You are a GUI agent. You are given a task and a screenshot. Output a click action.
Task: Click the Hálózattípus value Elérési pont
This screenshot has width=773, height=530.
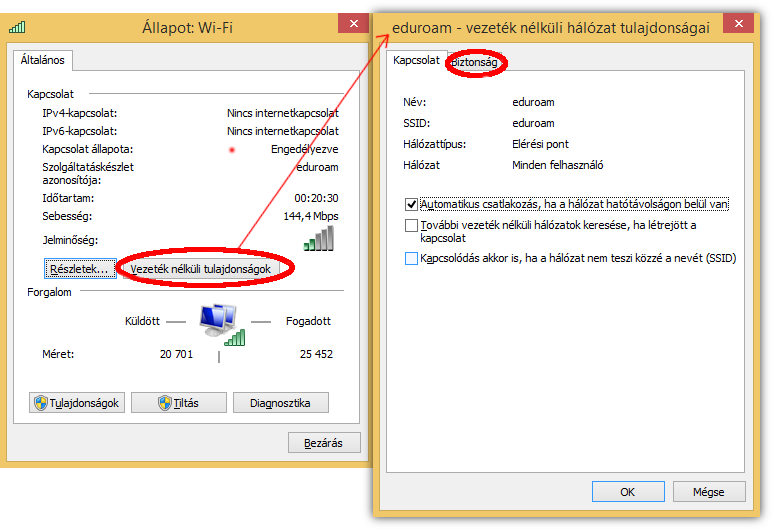pos(540,144)
